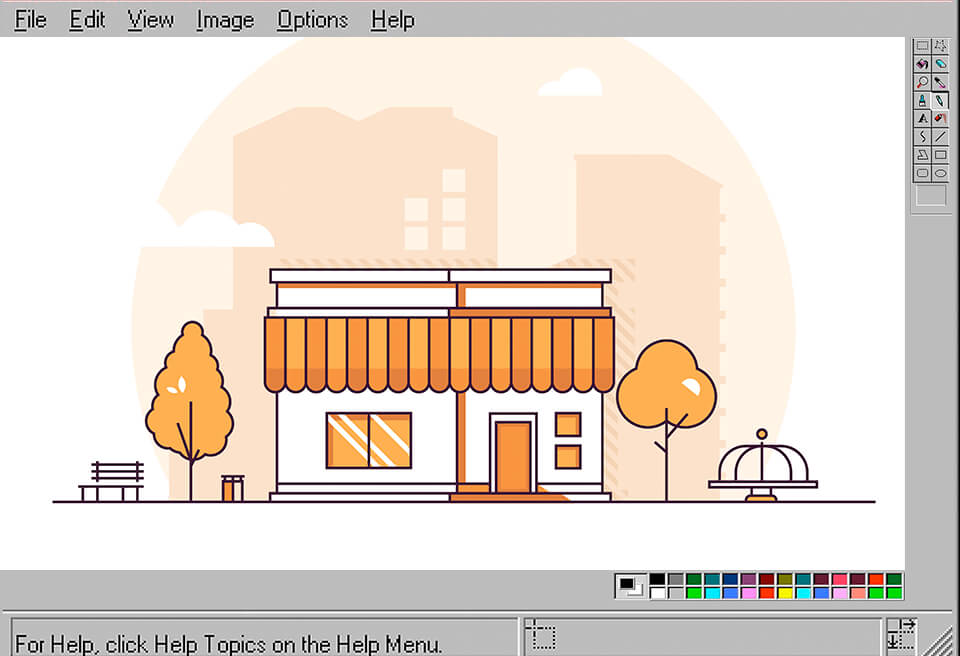The width and height of the screenshot is (960, 656).
Task: Select the Pencil tool
Action: click(x=940, y=100)
